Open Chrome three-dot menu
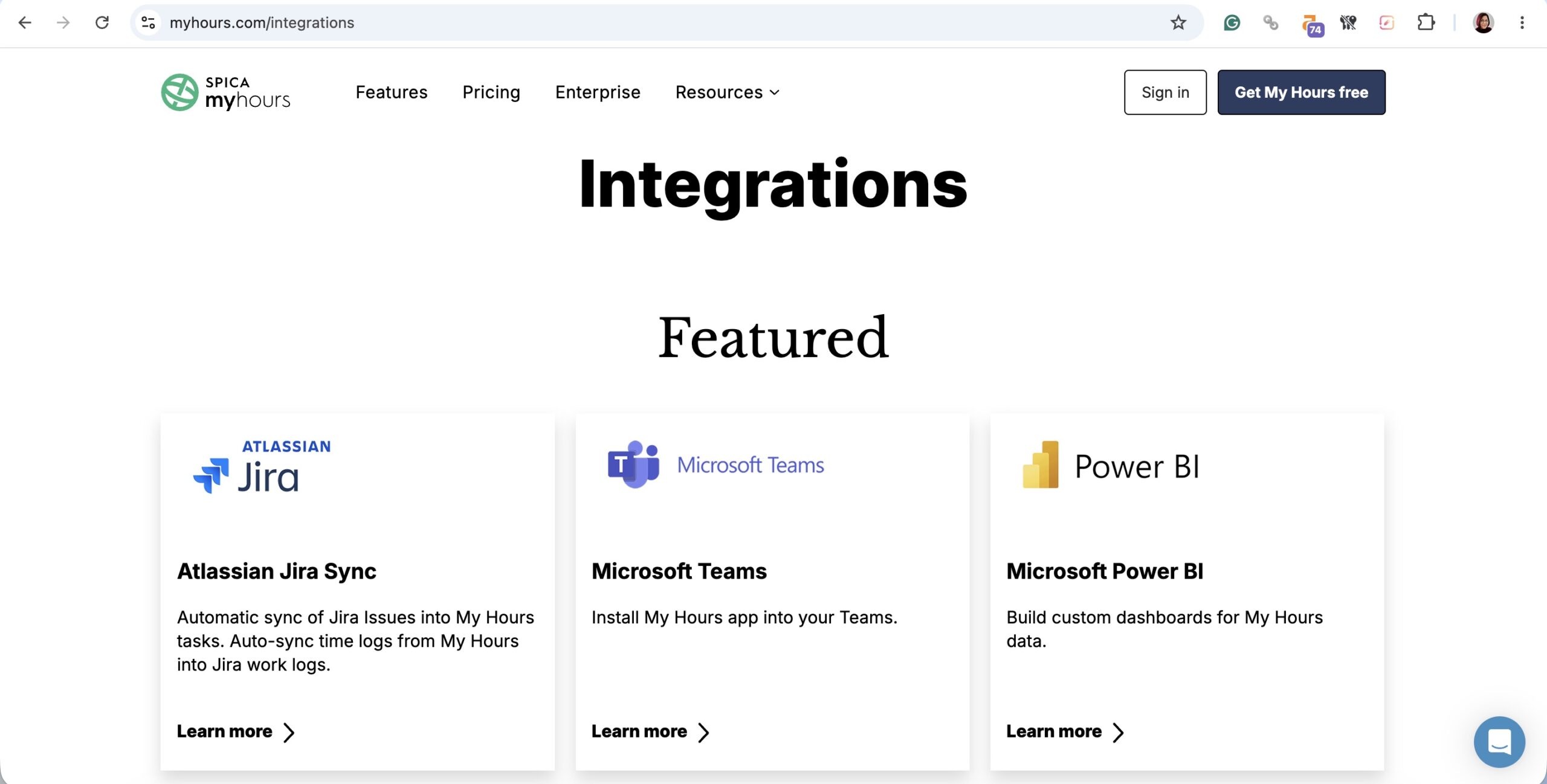The height and width of the screenshot is (784, 1547). coord(1522,23)
